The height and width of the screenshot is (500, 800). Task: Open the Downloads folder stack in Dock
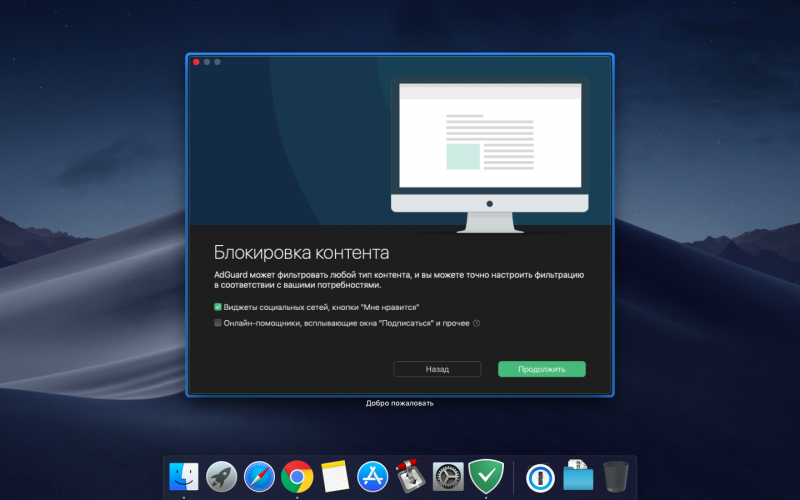point(578,476)
